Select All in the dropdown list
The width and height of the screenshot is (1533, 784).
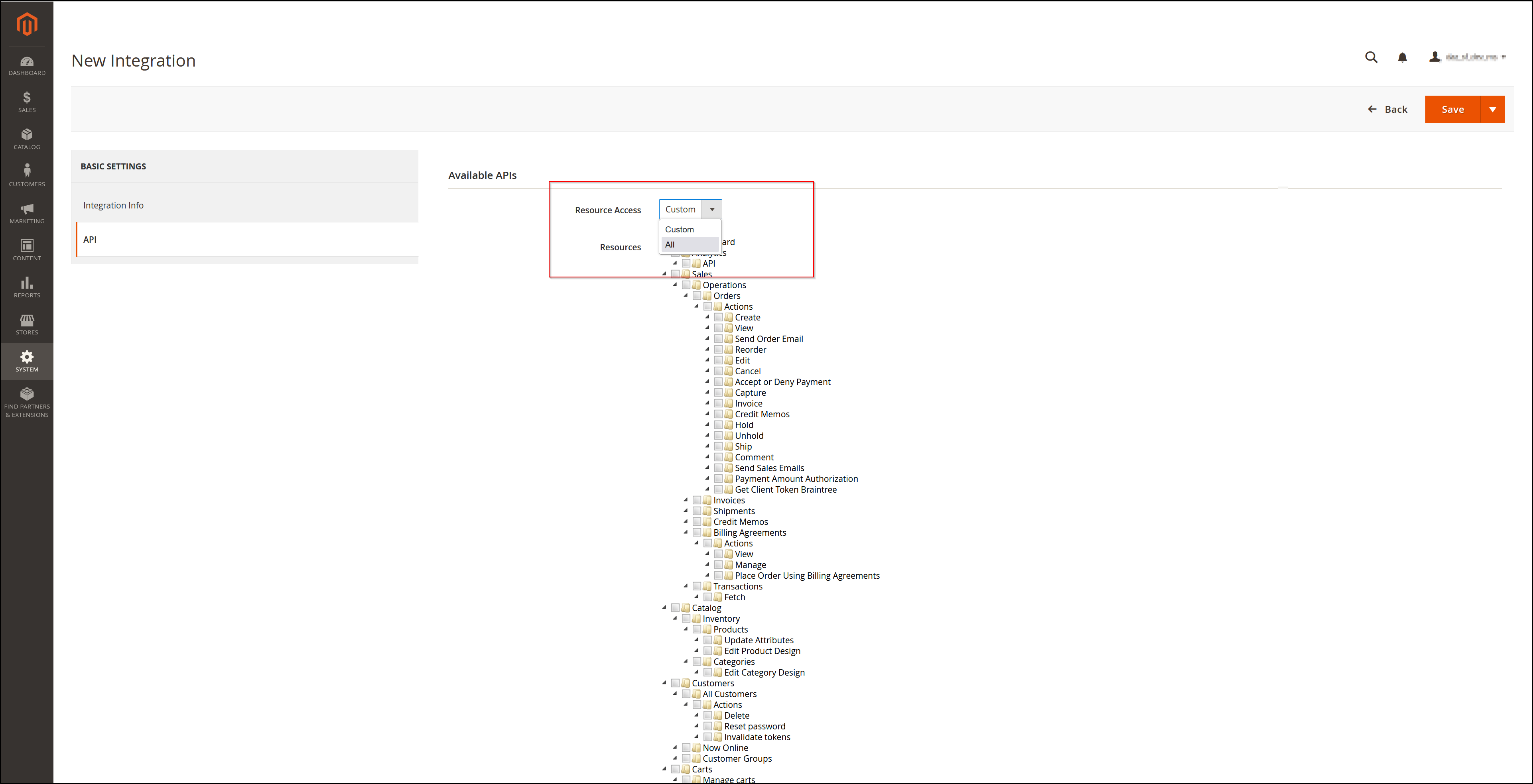(690, 244)
